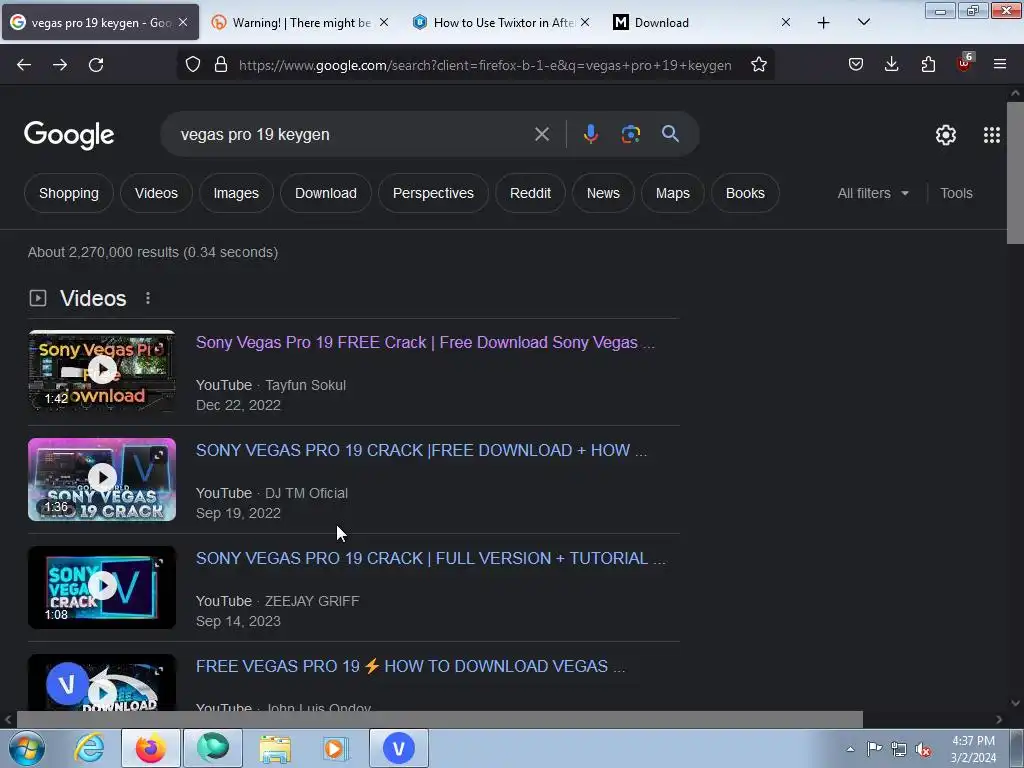Open the Videos section three-dot menu
Screen dimensions: 1024x768
[148, 298]
